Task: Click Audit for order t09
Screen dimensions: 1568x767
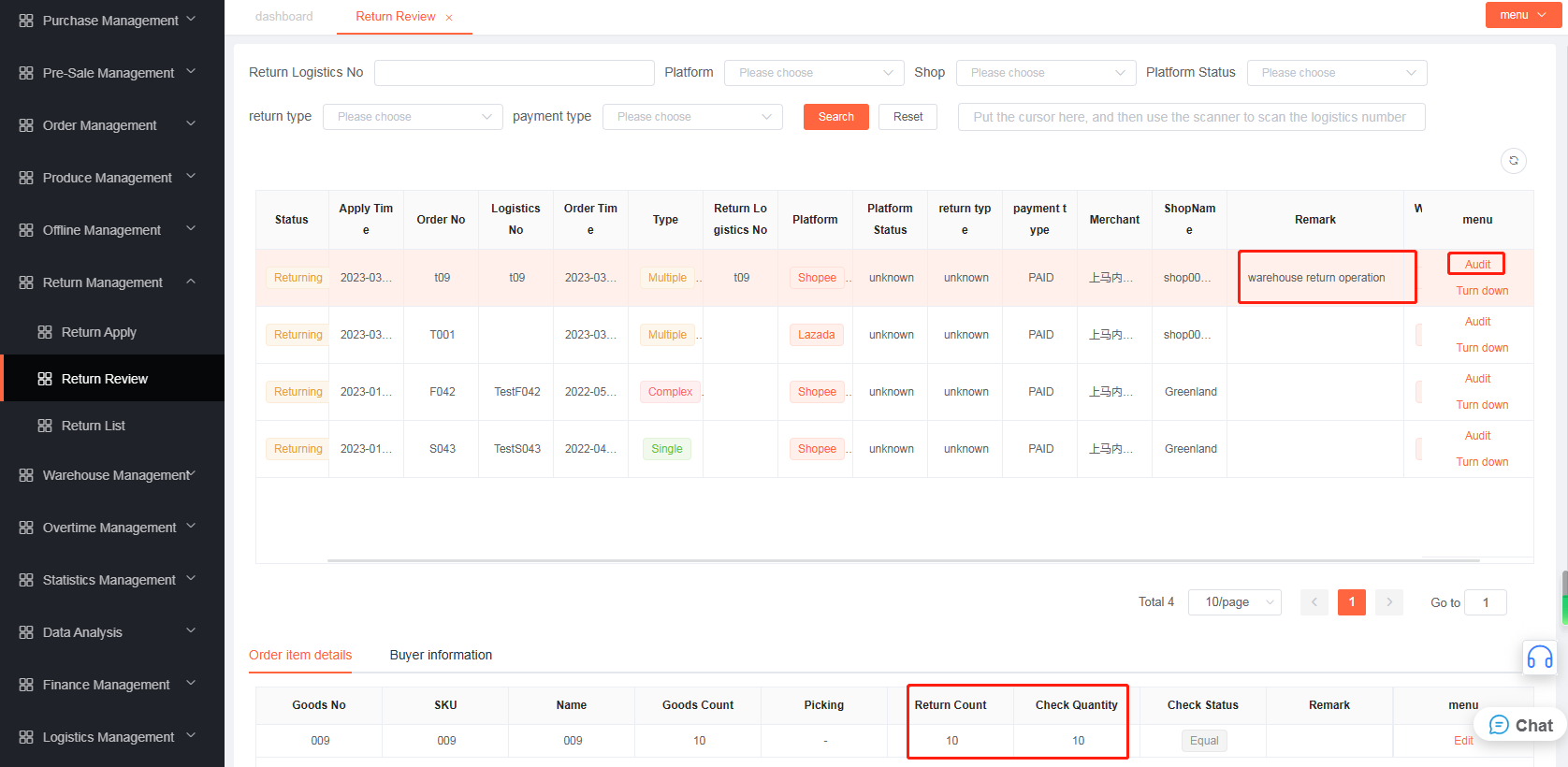Action: [1477, 265]
